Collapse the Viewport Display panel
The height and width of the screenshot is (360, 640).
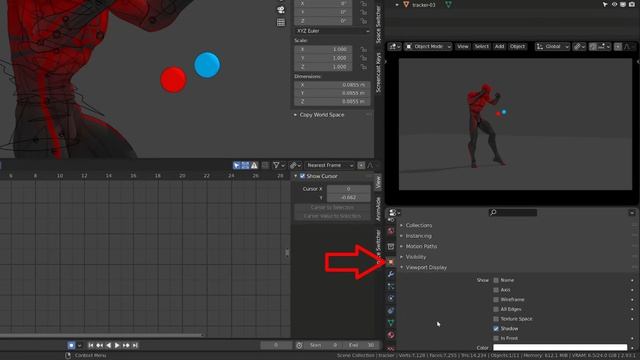pos(426,267)
